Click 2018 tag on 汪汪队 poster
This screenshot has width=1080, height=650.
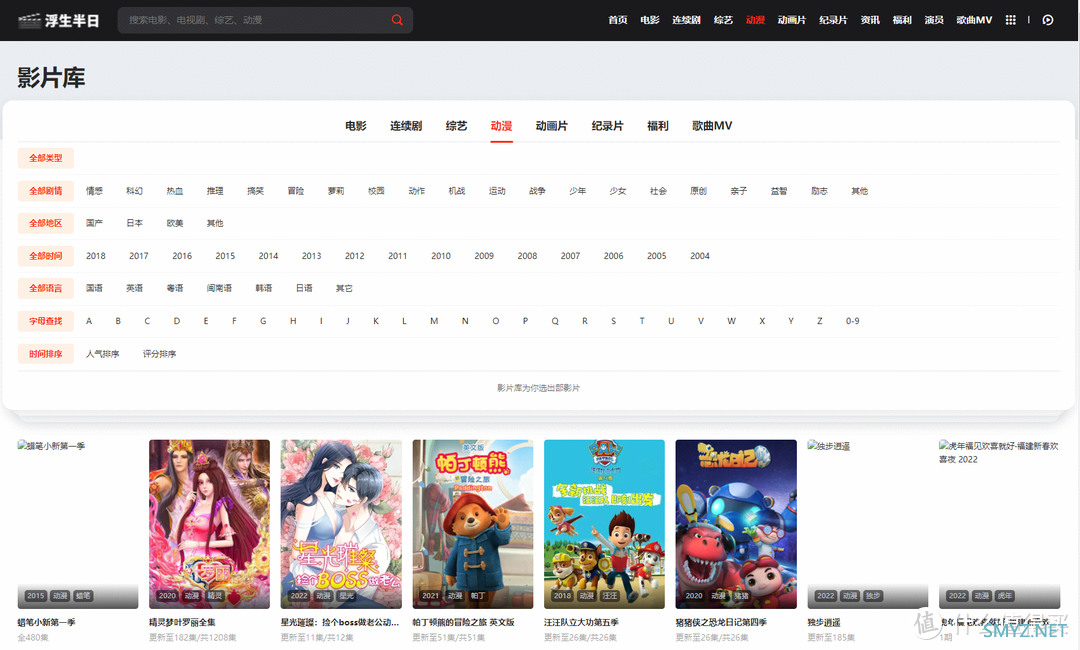click(562, 596)
